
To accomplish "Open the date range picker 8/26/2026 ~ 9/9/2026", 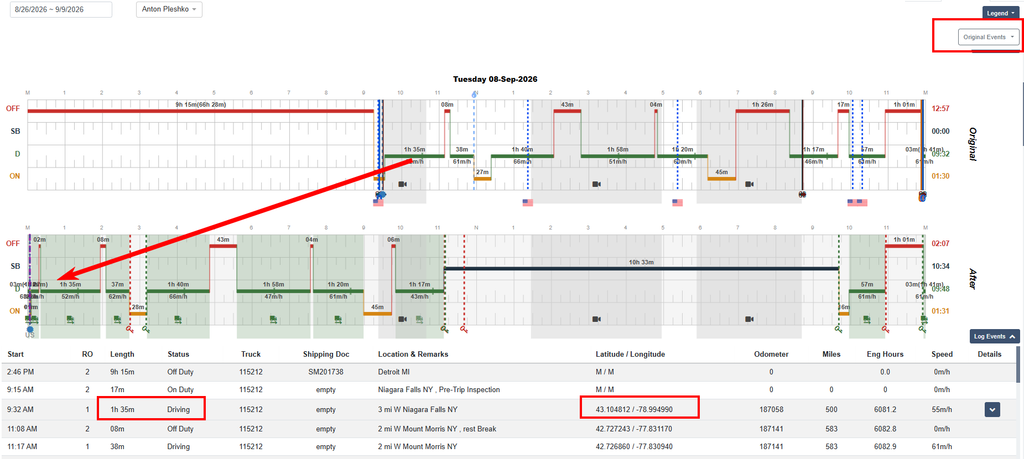I will click(61, 10).
